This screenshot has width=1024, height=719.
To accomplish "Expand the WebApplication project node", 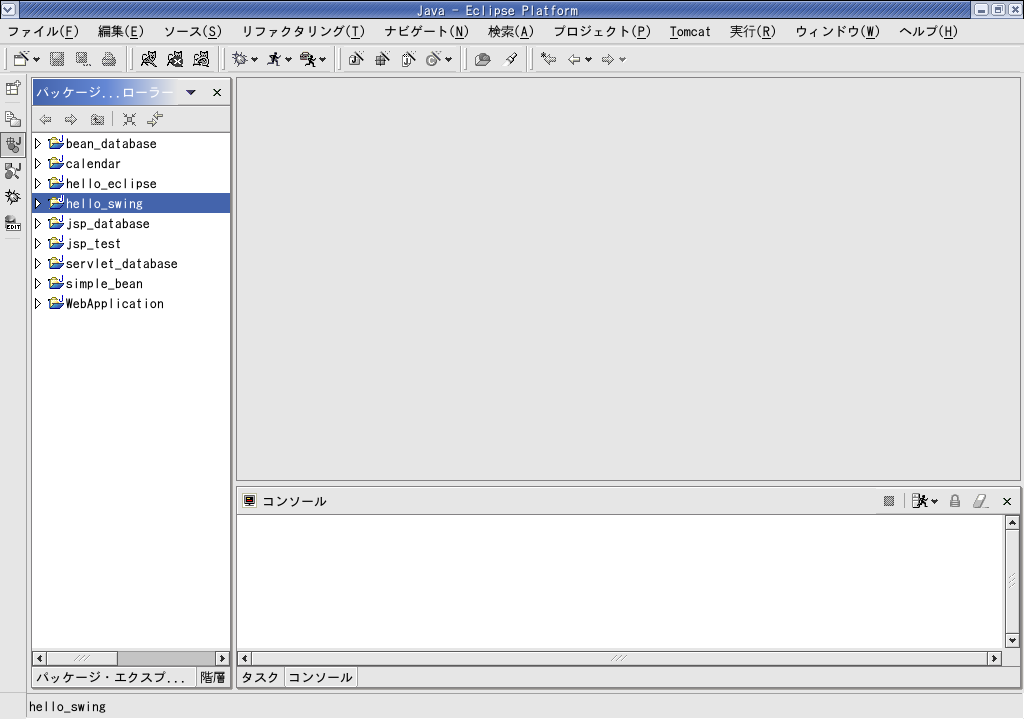I will point(38,304).
